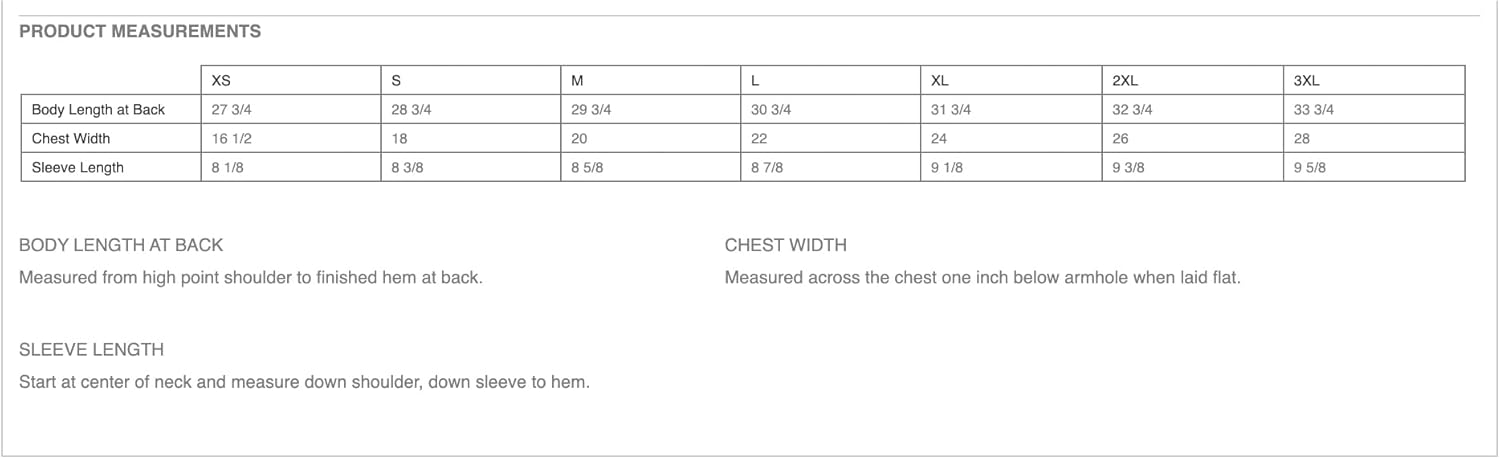
Task: Click the 8 3/8 sleeve length cell
Action: [407, 168]
